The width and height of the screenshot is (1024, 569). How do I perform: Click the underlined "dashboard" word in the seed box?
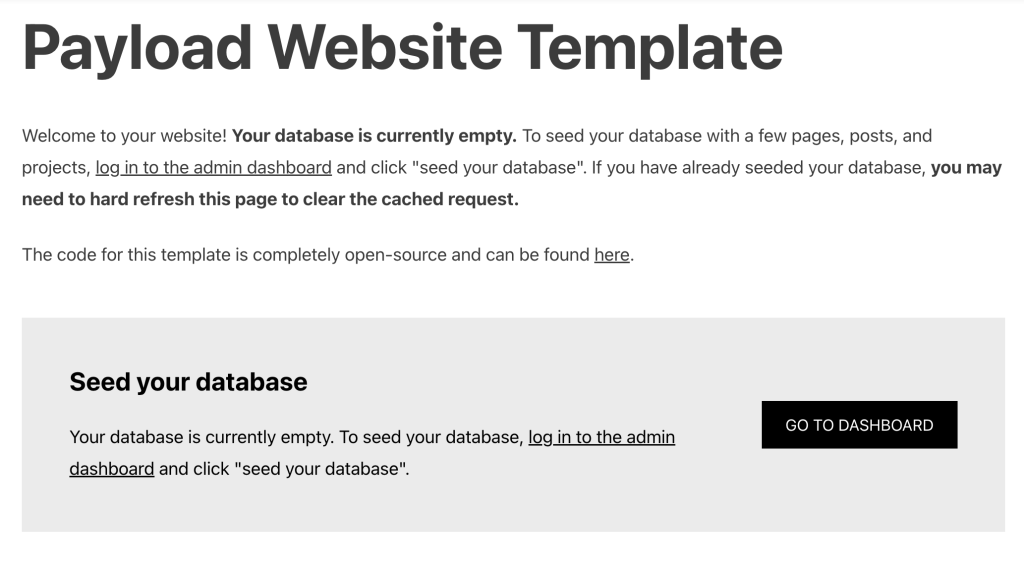(111, 468)
